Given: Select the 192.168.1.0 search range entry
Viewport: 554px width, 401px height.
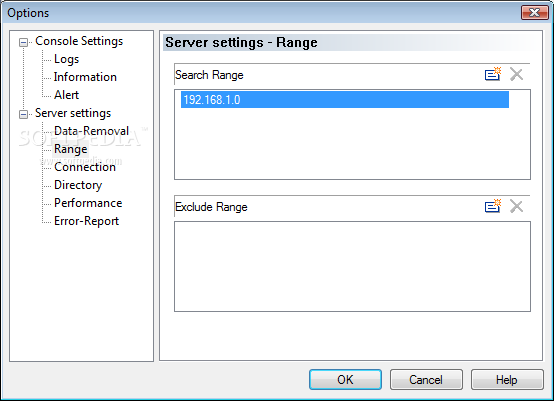Looking at the screenshot, I should [345, 100].
